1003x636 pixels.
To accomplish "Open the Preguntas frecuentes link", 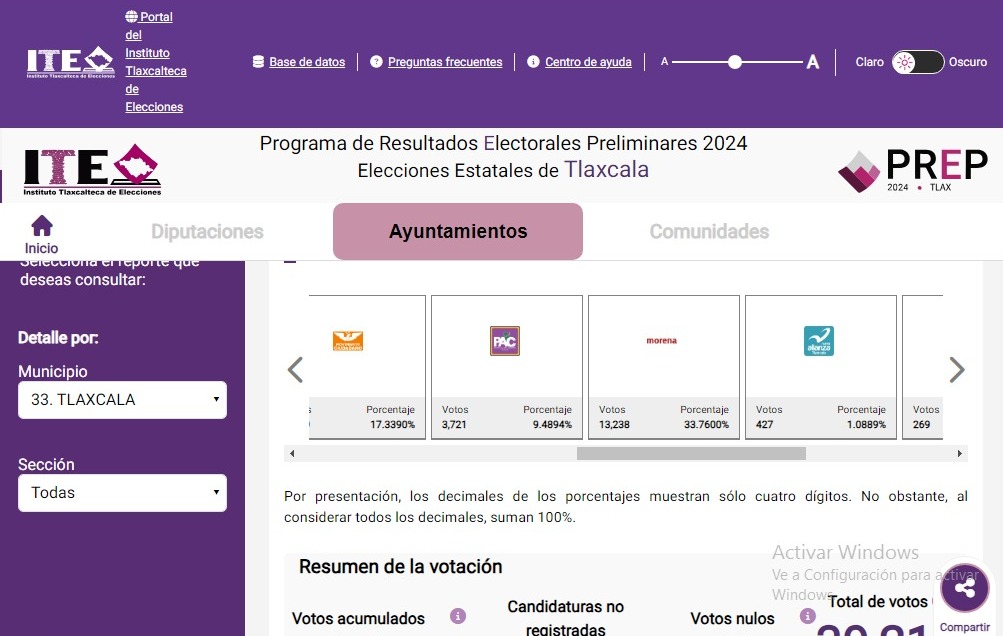I will click(x=445, y=62).
